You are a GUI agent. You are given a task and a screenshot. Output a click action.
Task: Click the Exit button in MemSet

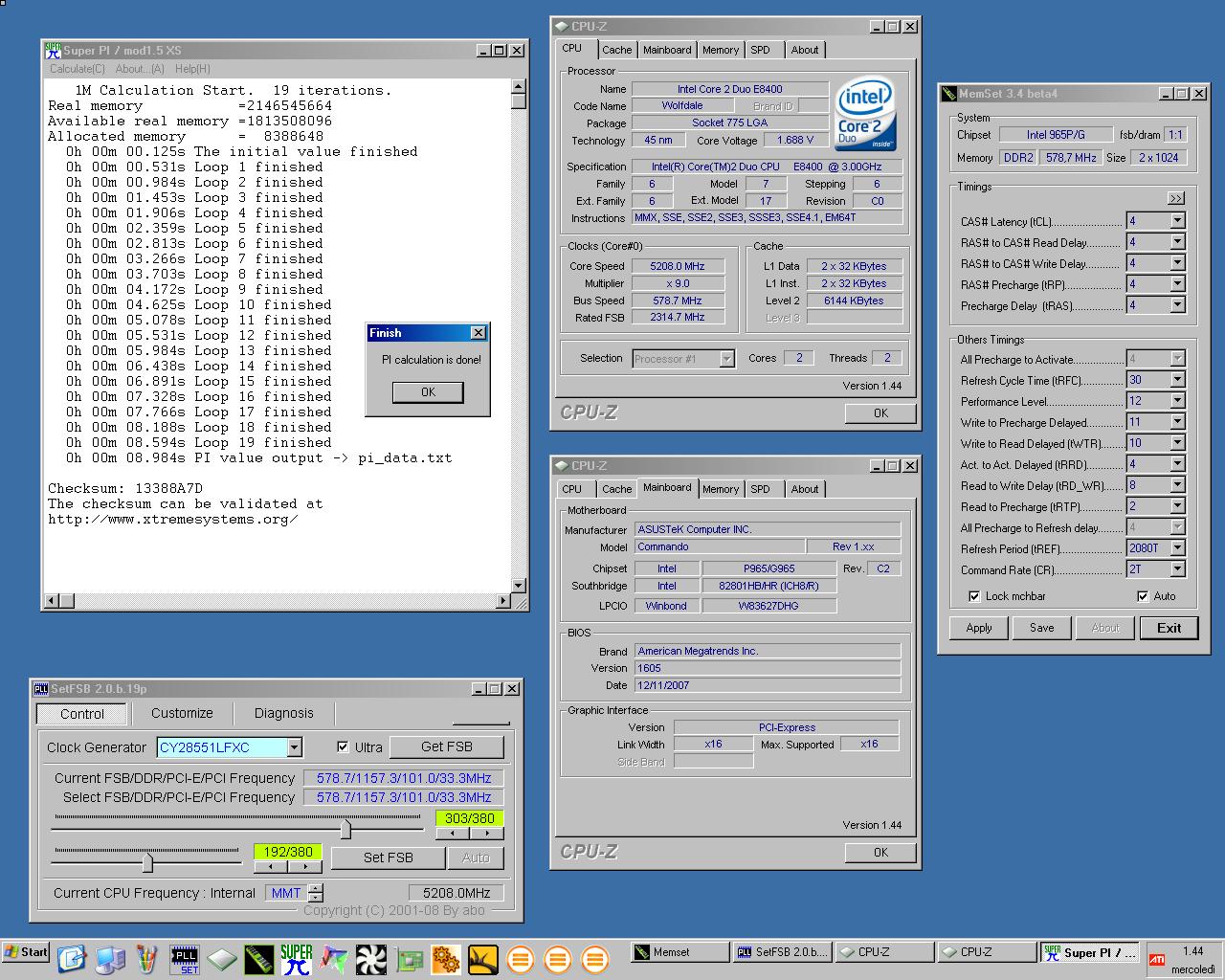tap(1169, 628)
